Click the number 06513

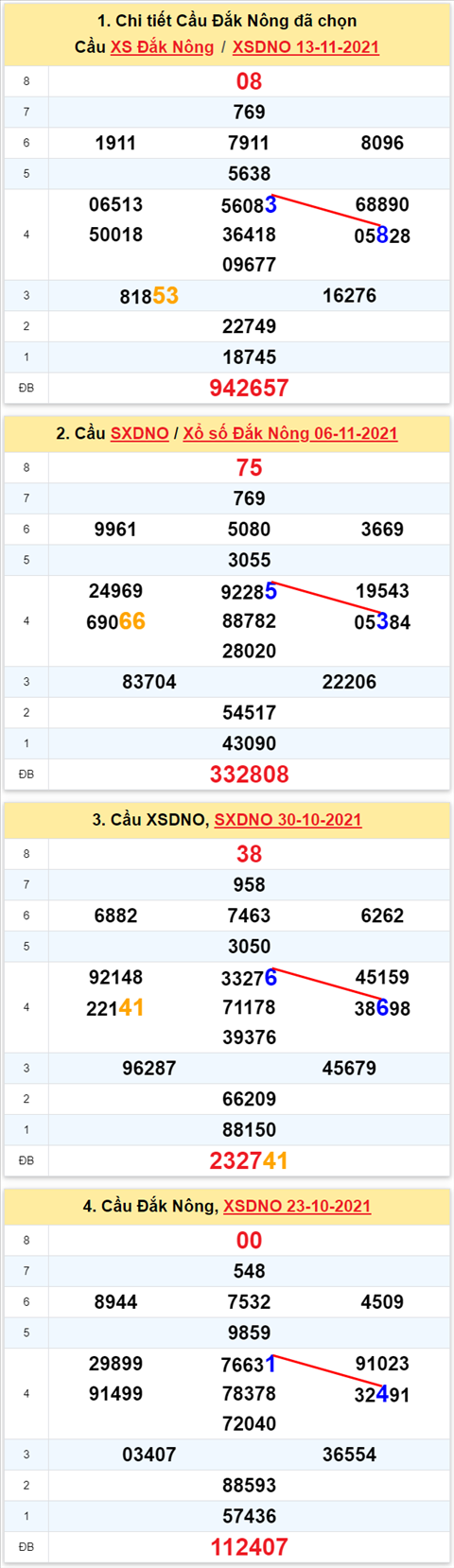[115, 204]
